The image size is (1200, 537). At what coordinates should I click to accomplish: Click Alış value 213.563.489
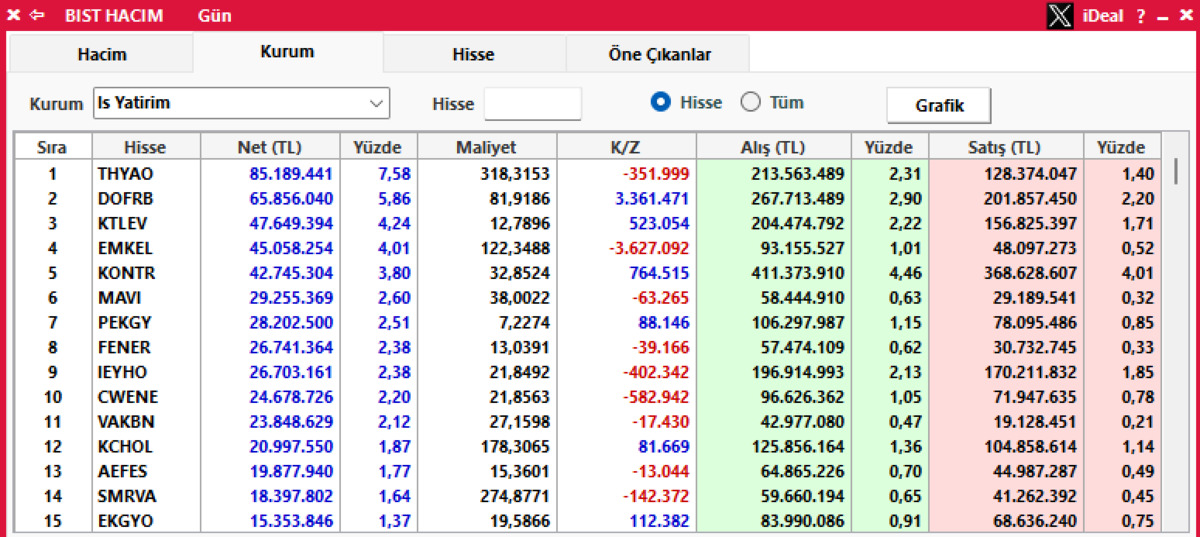pyautogui.click(x=797, y=174)
